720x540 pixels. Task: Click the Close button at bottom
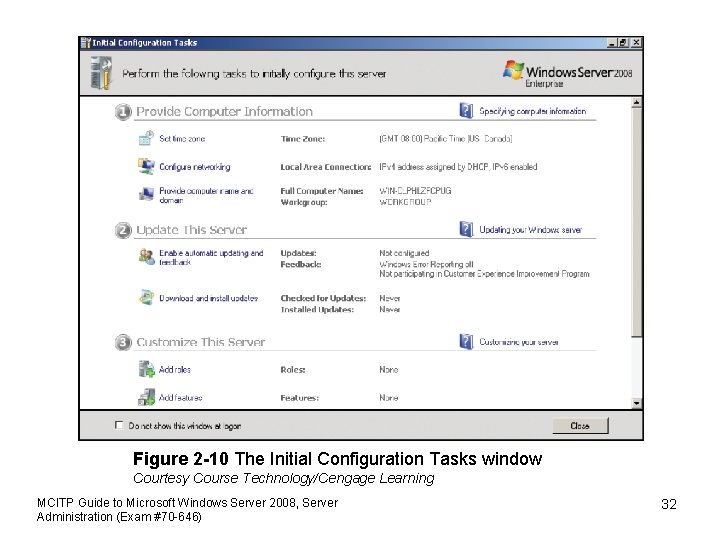(580, 426)
